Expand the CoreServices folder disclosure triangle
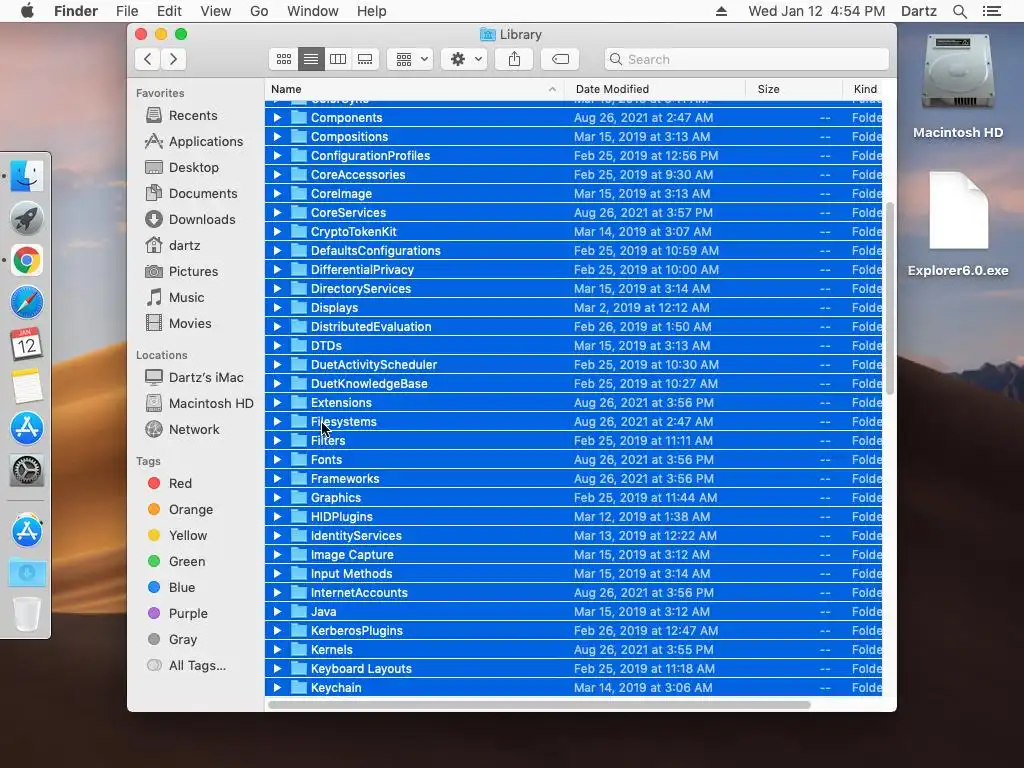Image resolution: width=1024 pixels, height=768 pixels. pyautogui.click(x=277, y=213)
